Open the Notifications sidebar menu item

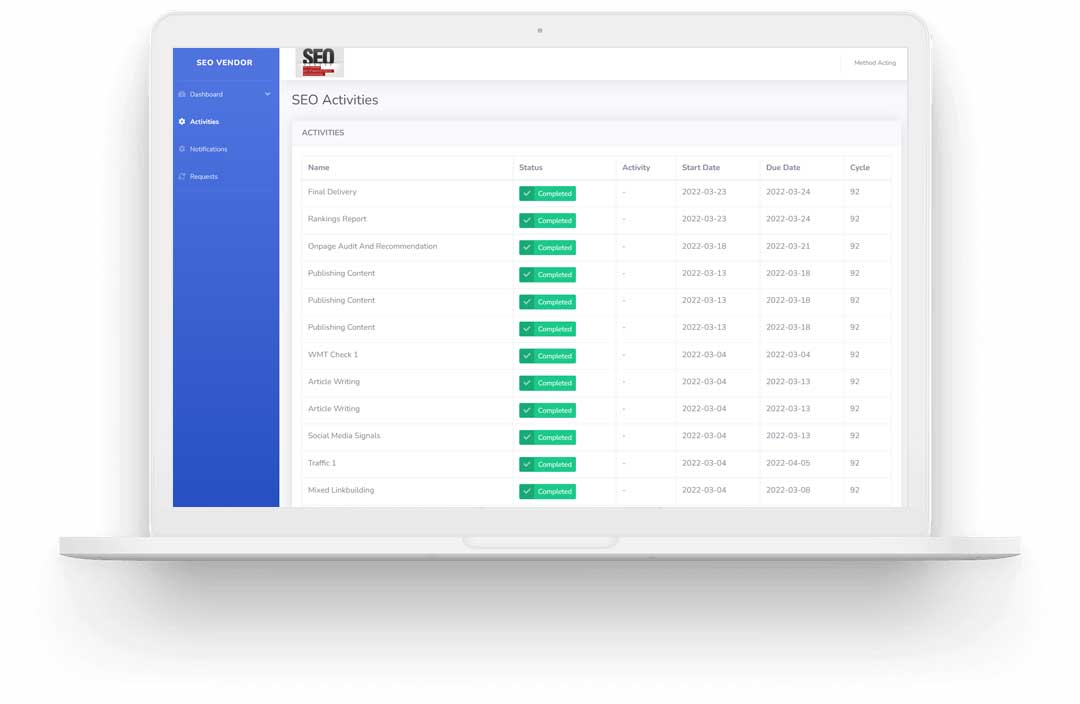tap(208, 149)
